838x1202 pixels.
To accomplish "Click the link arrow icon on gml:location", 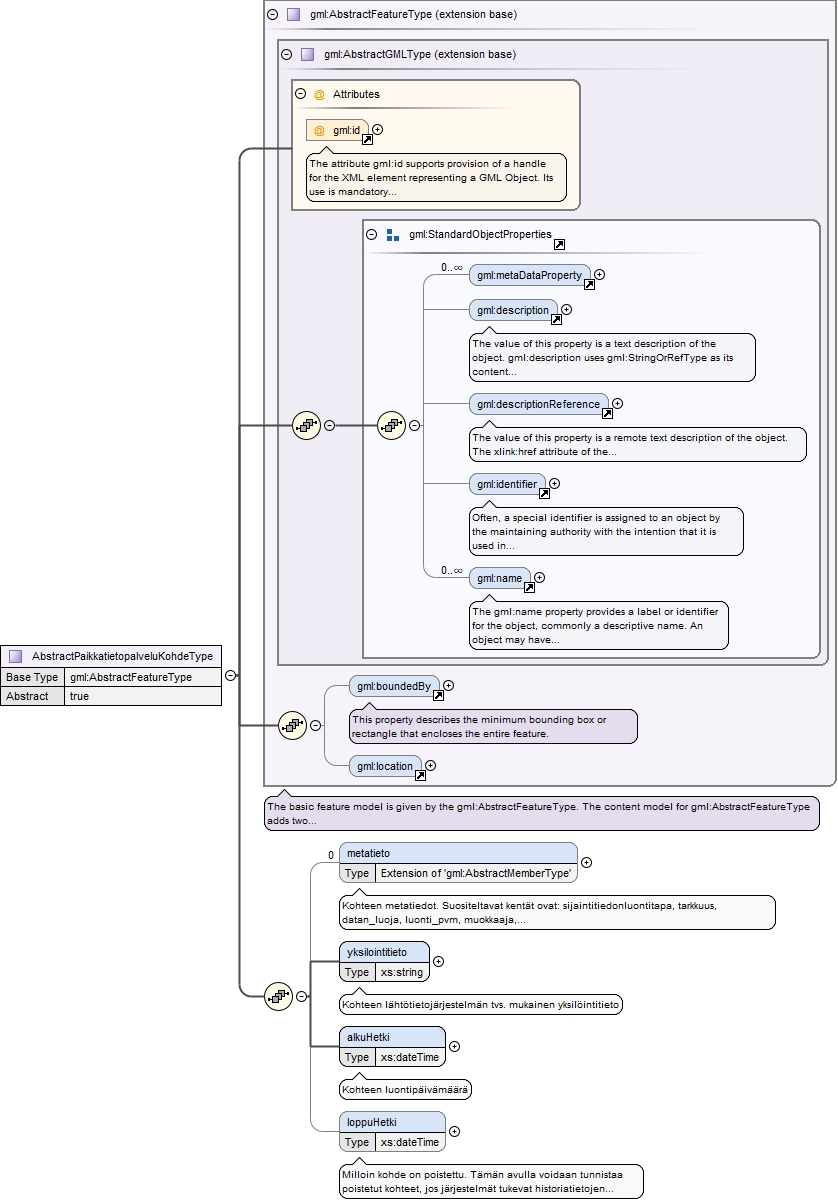I will pyautogui.click(x=420, y=776).
